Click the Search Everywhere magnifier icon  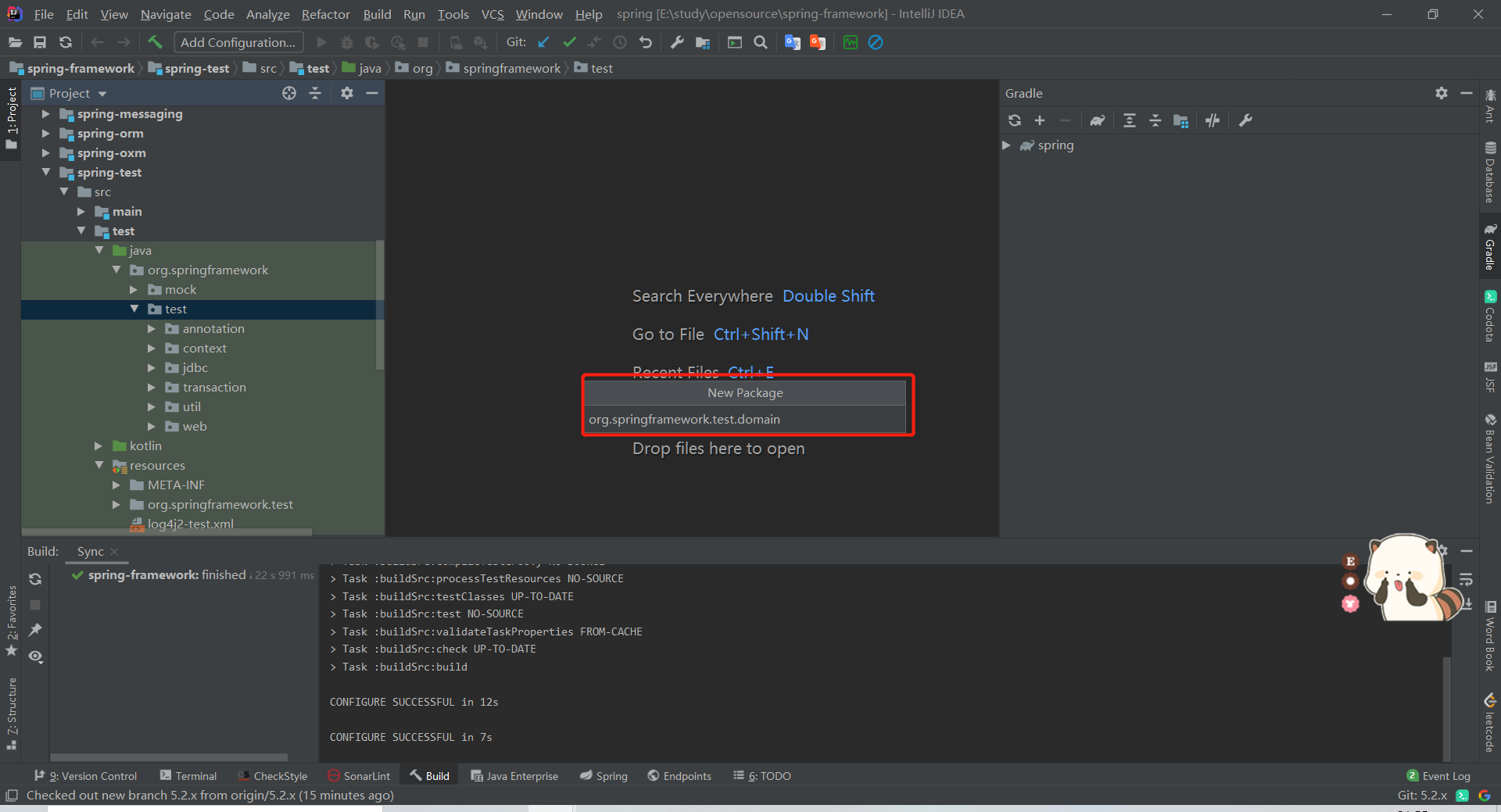point(760,42)
